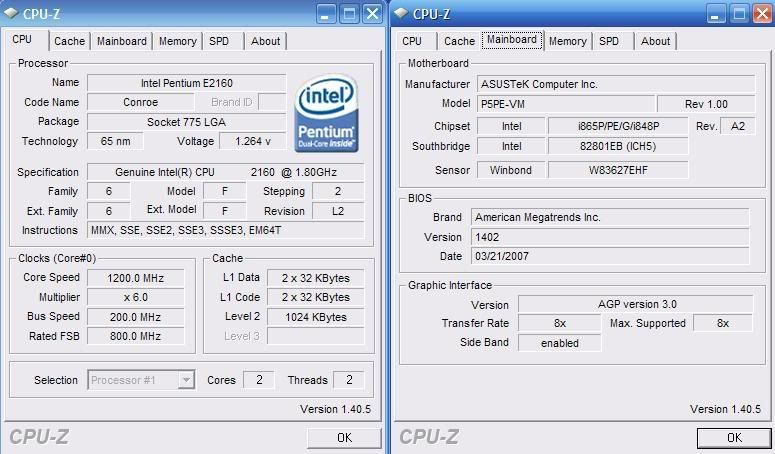Screen dimensions: 775x454
Task: Click the Stepping value field
Action: coord(338,191)
